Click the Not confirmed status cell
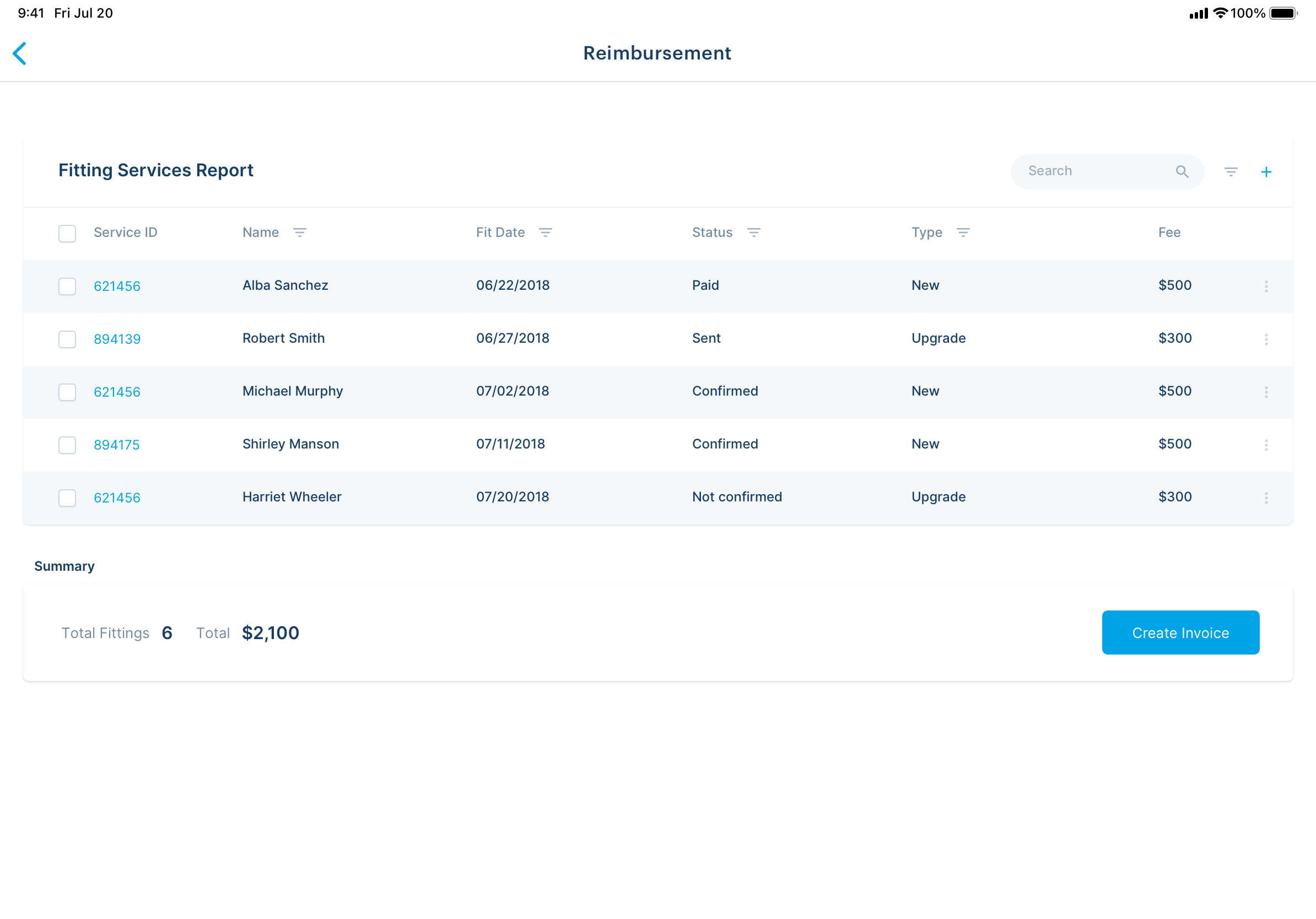1316x919 pixels. pyautogui.click(x=736, y=497)
